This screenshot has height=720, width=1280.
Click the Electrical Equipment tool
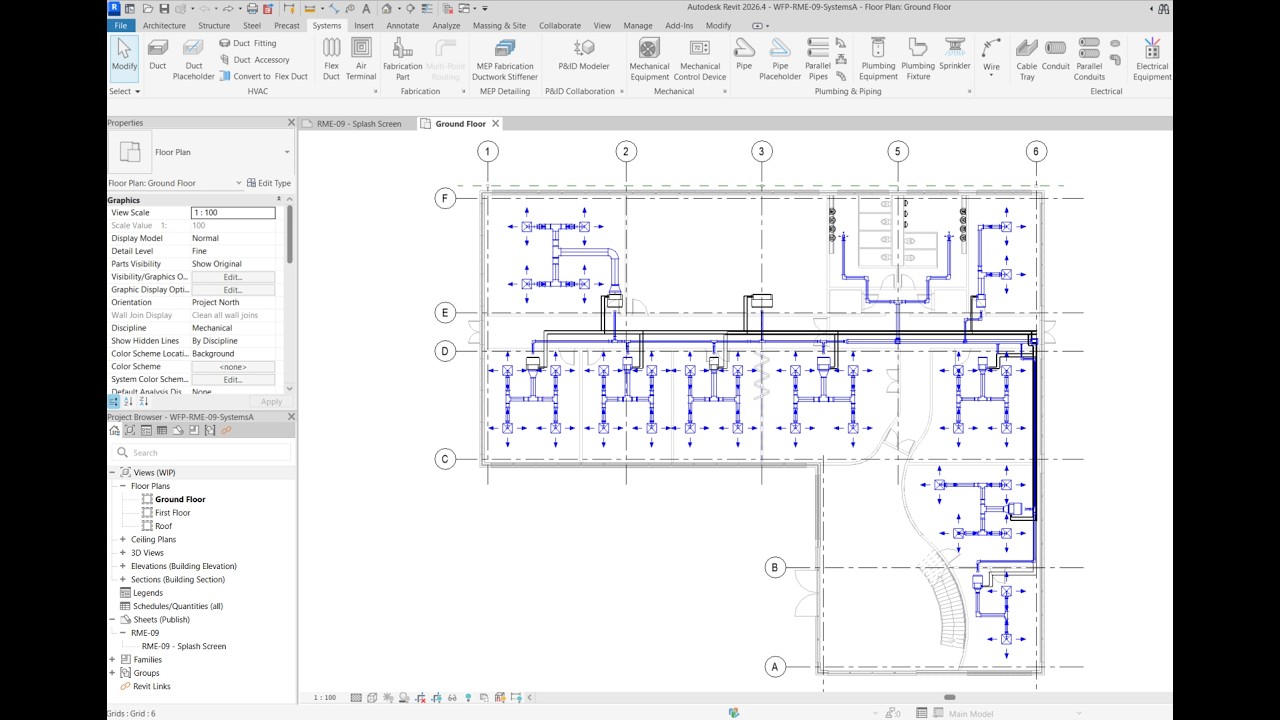1152,59
